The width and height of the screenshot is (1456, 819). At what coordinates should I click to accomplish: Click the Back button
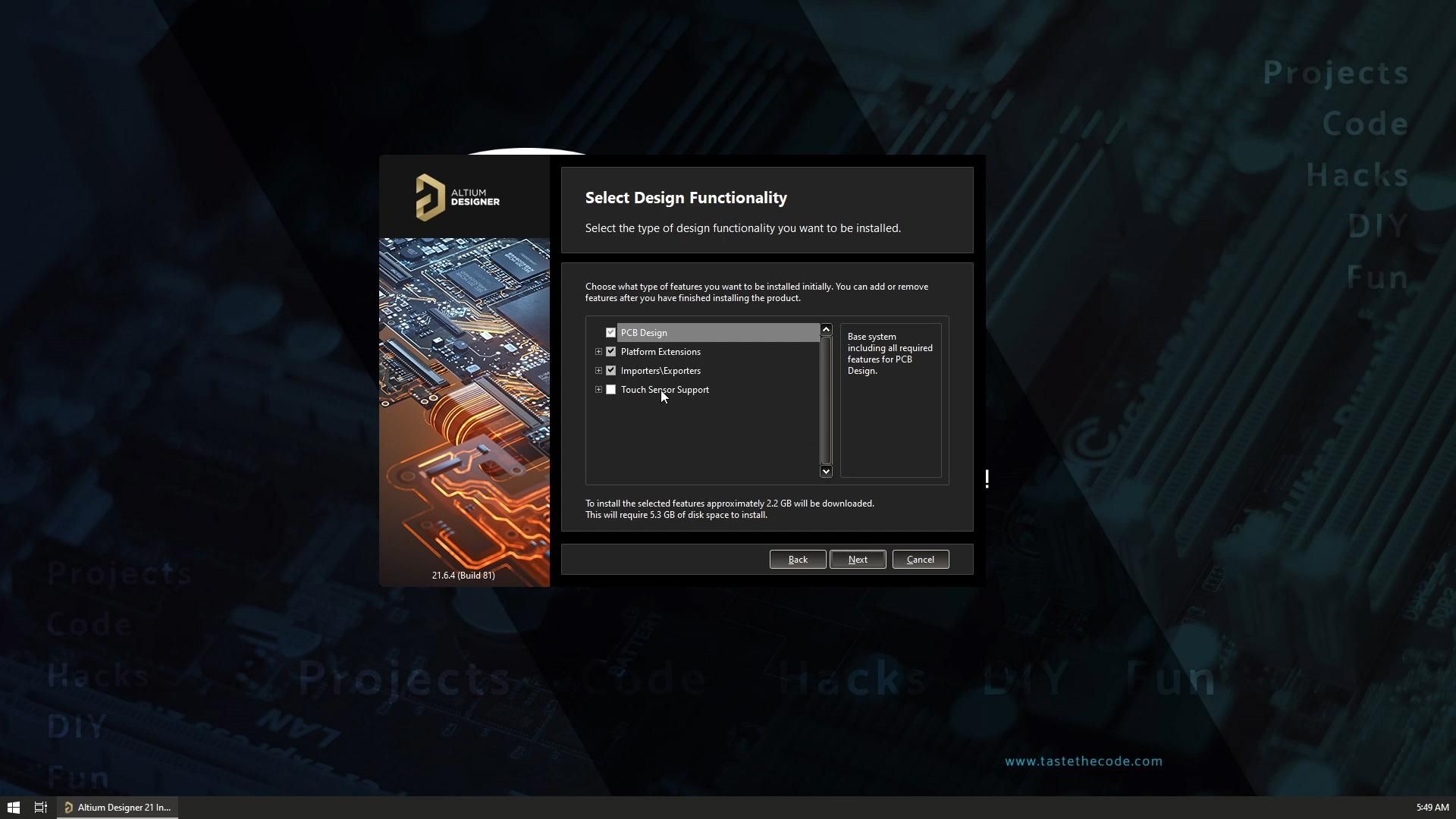pos(797,559)
